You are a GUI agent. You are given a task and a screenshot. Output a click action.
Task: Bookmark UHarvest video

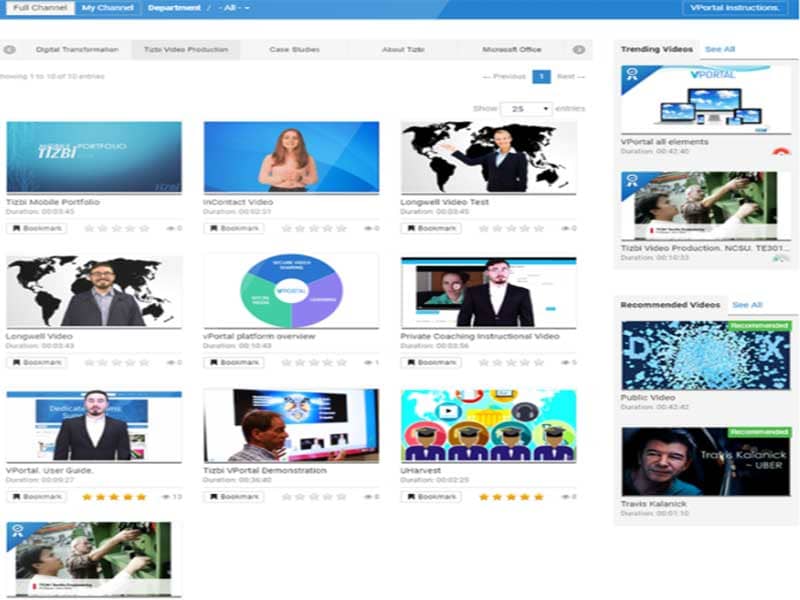(431, 496)
